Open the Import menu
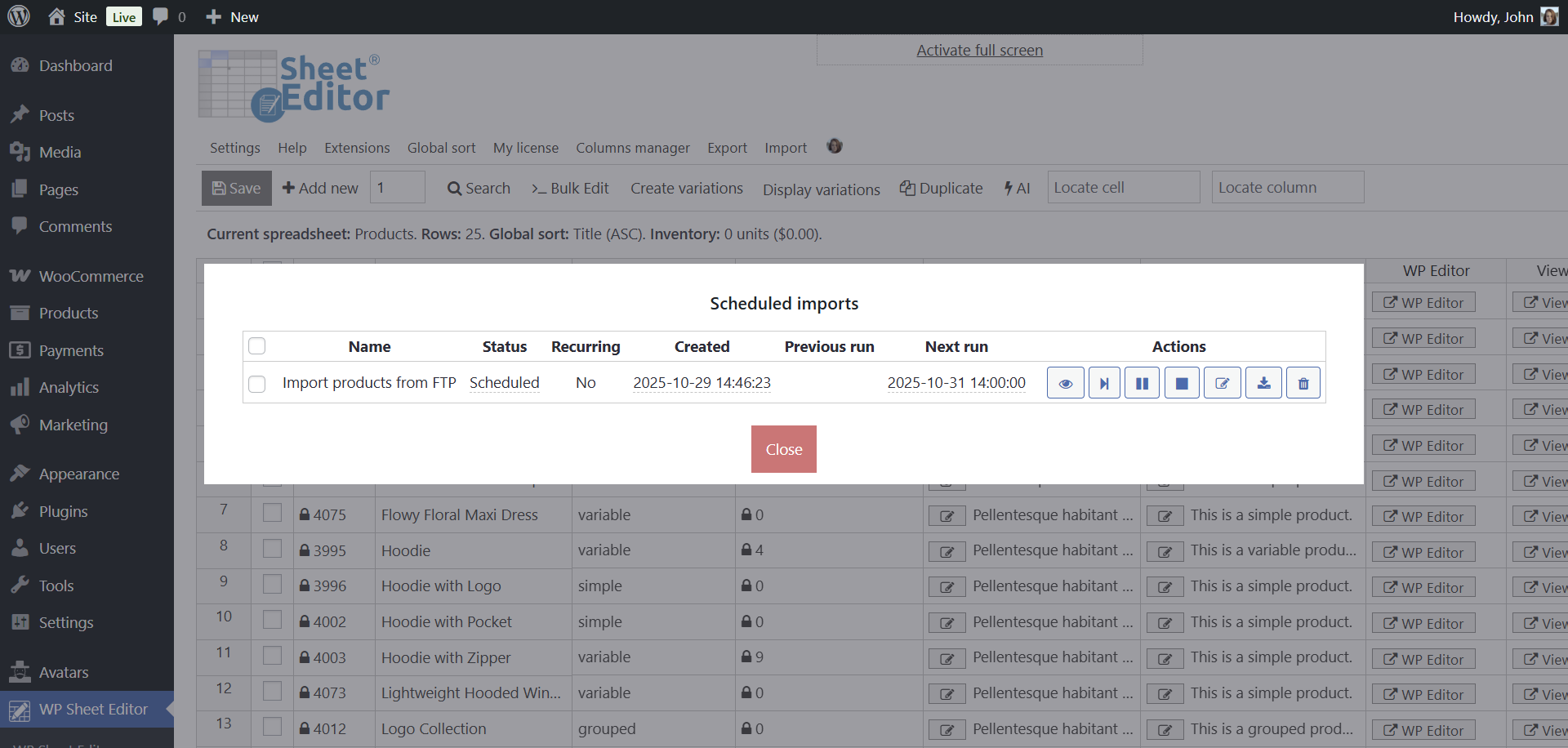 [785, 148]
